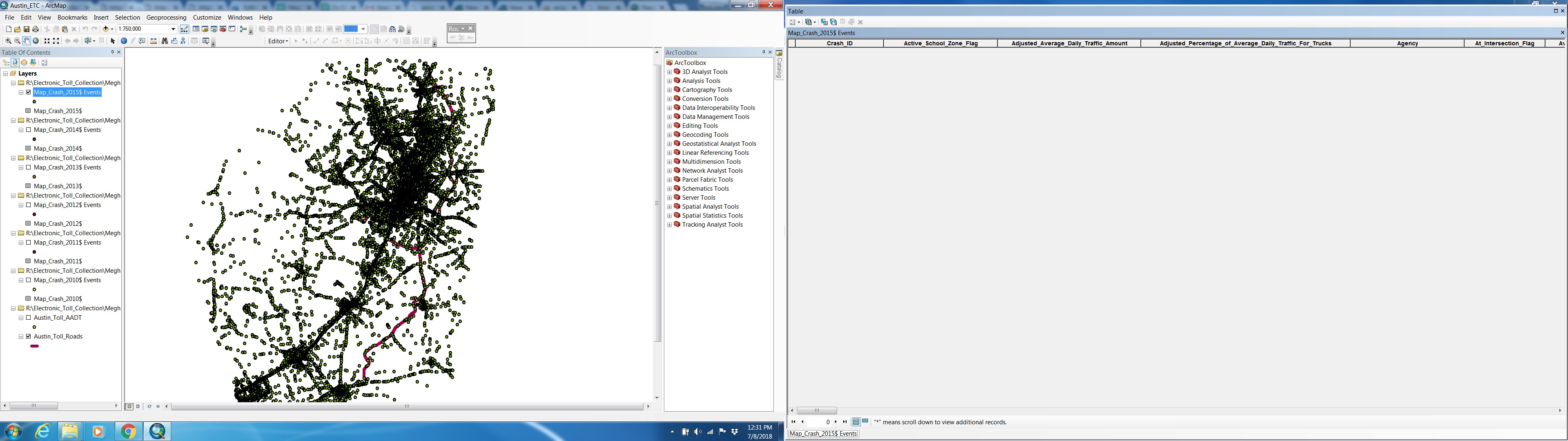Turn on Map_Crash_2013$ Events layer
The image size is (1568, 441).
(29, 167)
